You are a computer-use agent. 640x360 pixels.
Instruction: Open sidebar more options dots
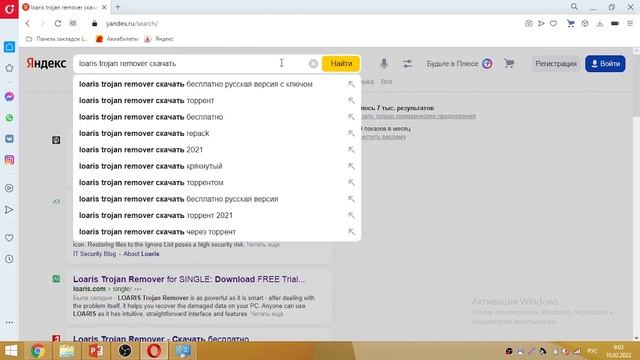[x=9, y=322]
